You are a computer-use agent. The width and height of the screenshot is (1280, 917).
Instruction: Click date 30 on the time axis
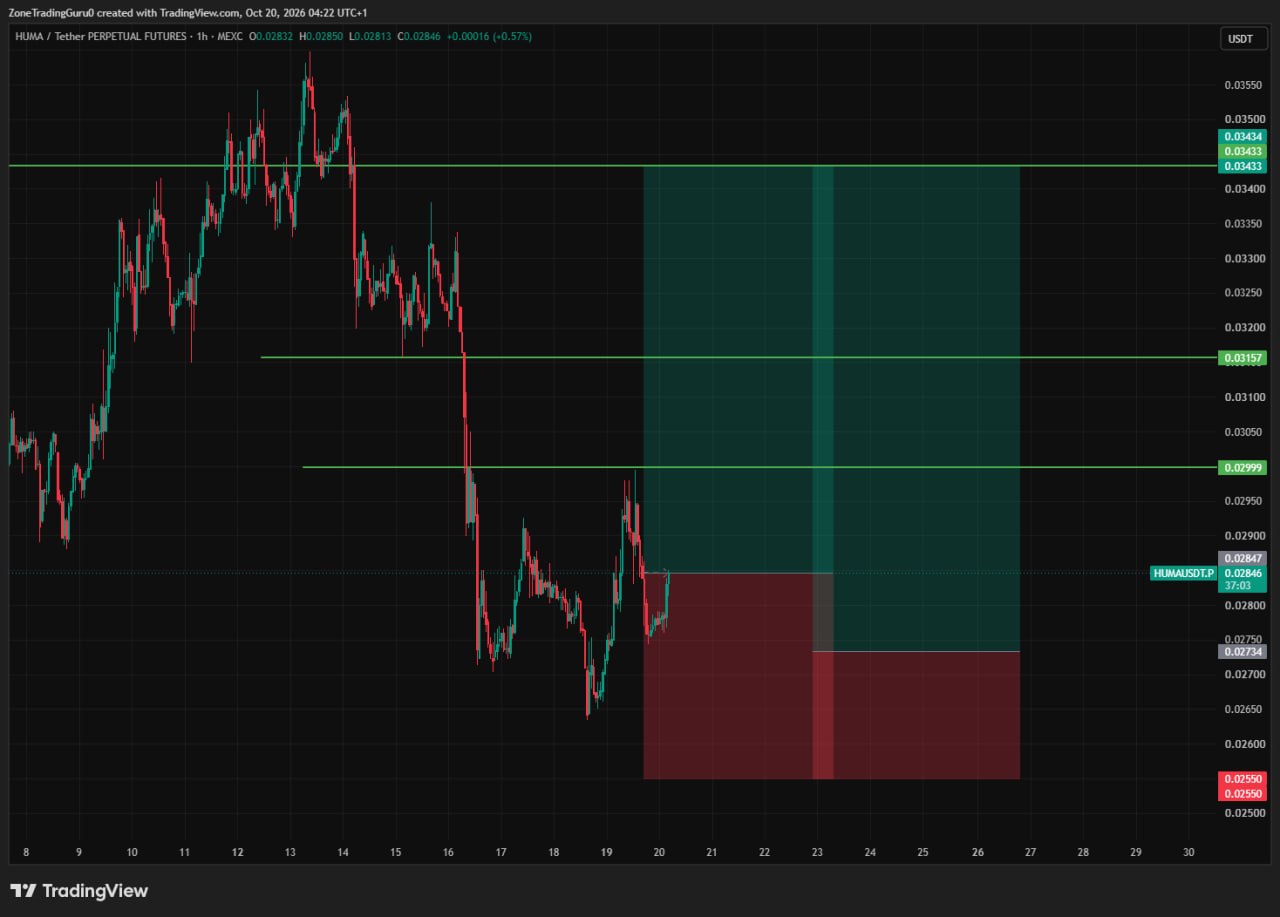click(x=1188, y=852)
